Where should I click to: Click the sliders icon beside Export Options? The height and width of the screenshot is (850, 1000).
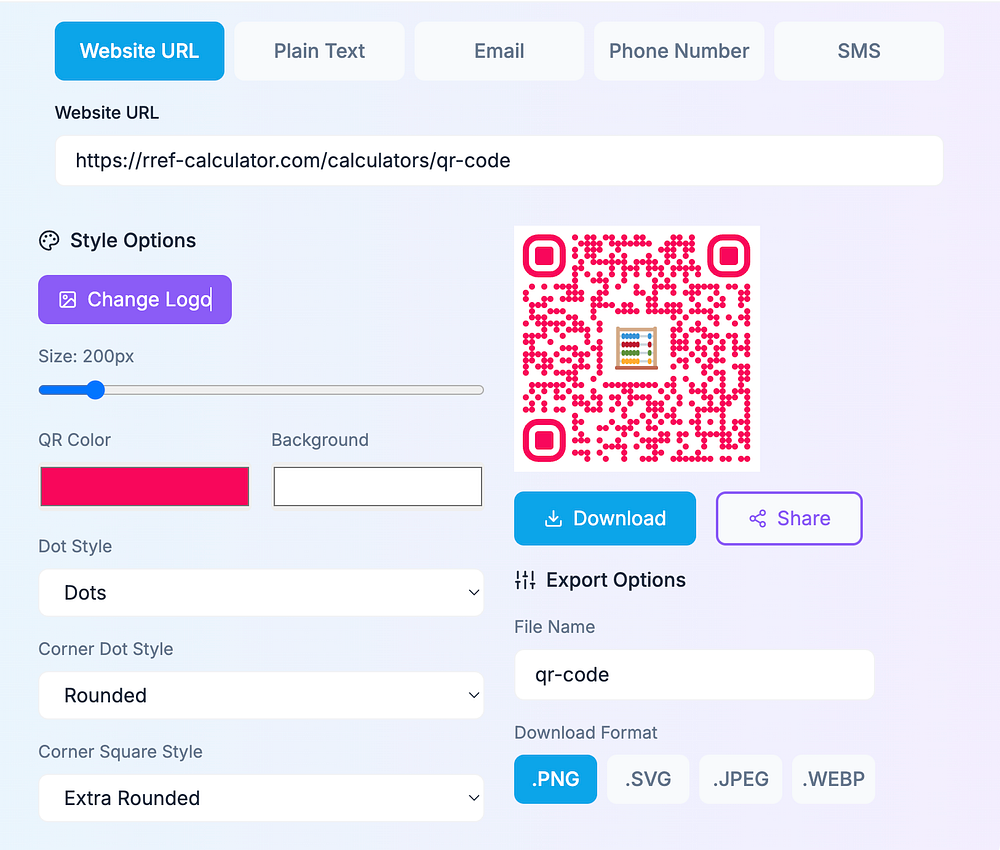pyautogui.click(x=524, y=580)
